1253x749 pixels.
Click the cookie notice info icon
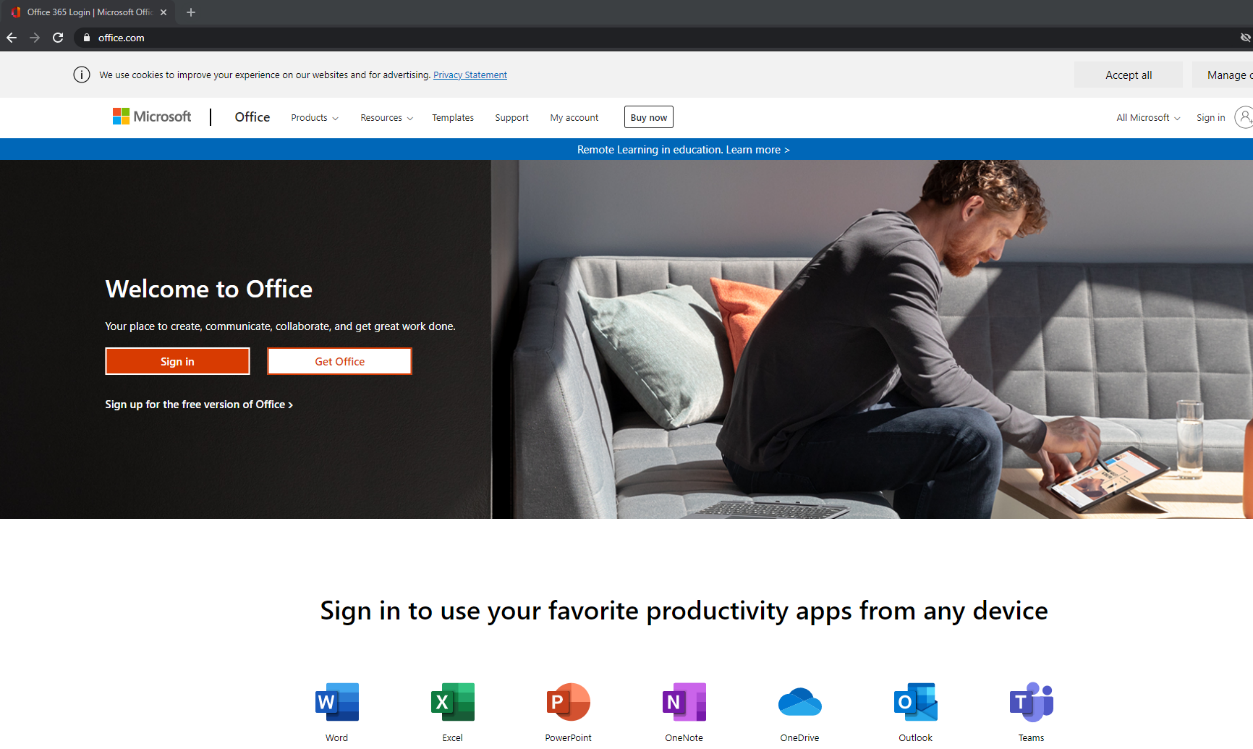point(82,75)
